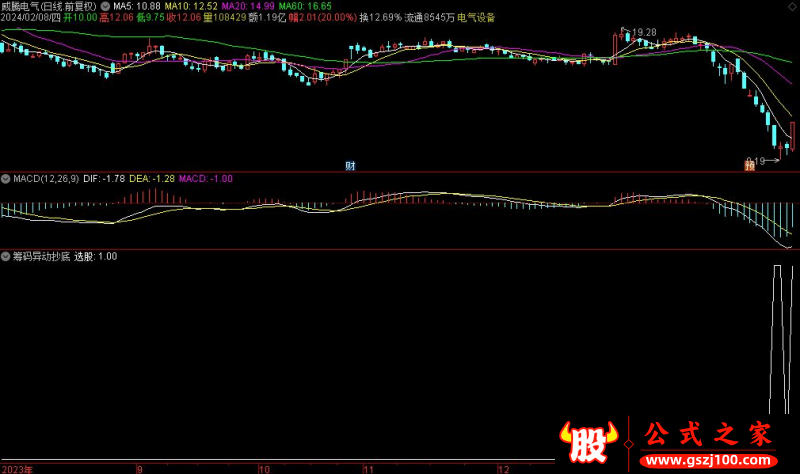Click the 2023年 label on time axis
Image resolution: width=800 pixels, height=474 pixels.
point(20,468)
